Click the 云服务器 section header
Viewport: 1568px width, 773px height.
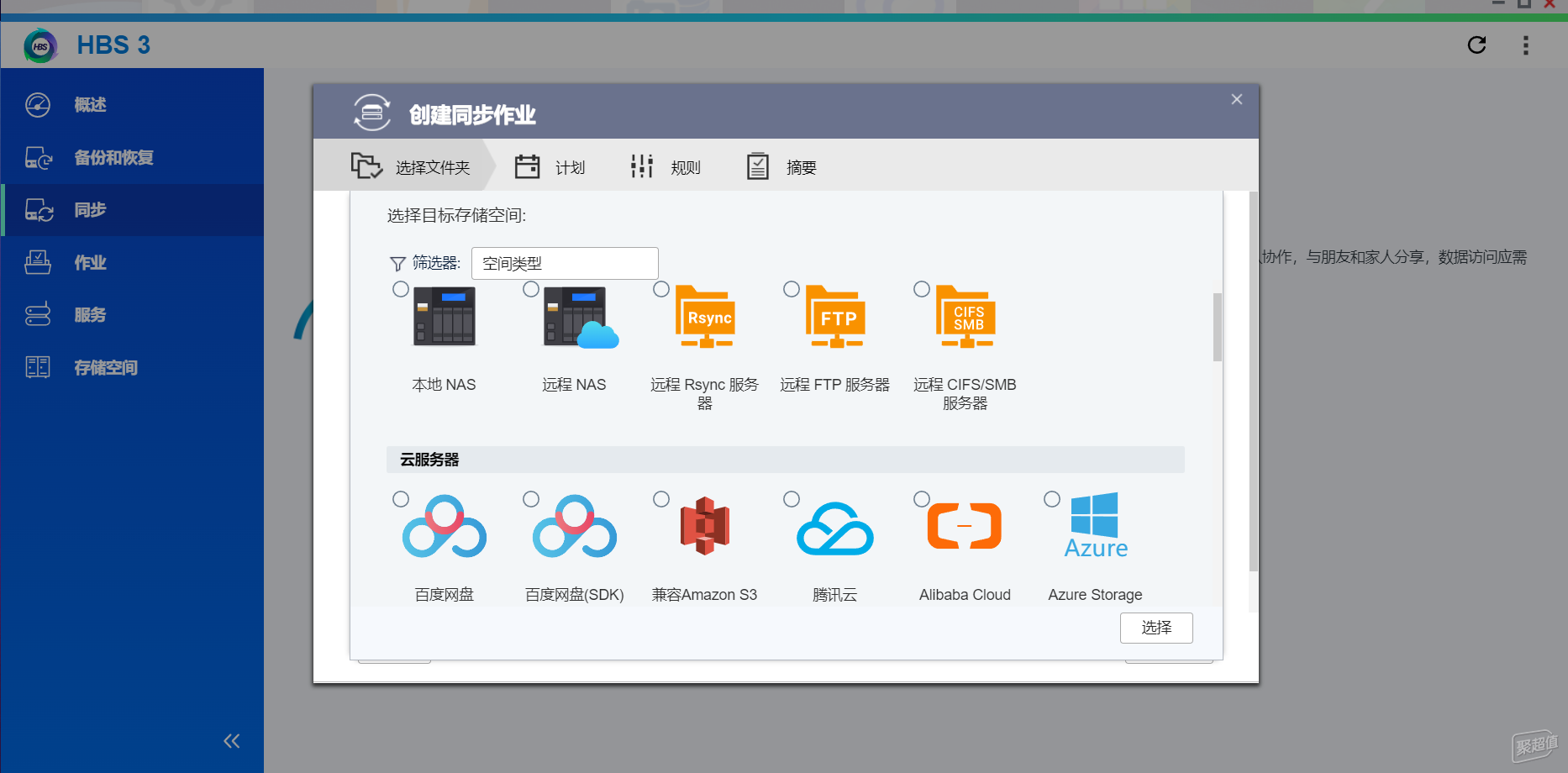pos(786,460)
